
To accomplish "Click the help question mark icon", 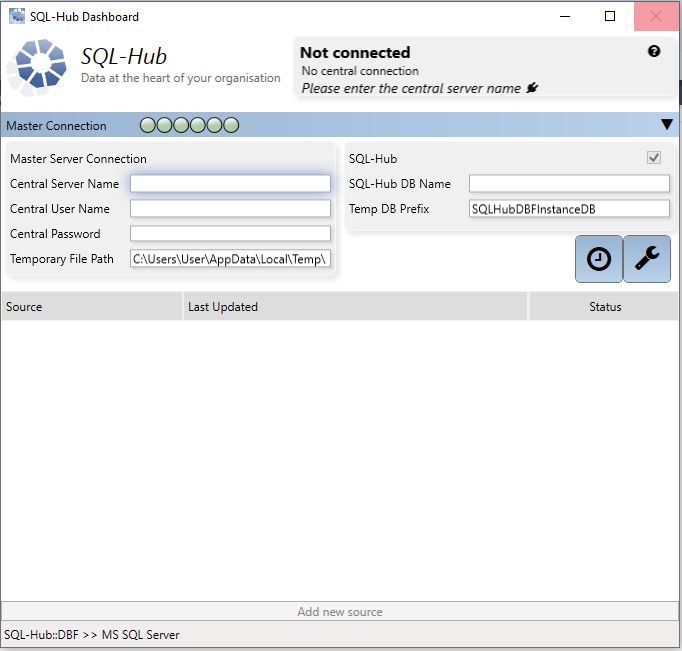I will click(x=654, y=51).
